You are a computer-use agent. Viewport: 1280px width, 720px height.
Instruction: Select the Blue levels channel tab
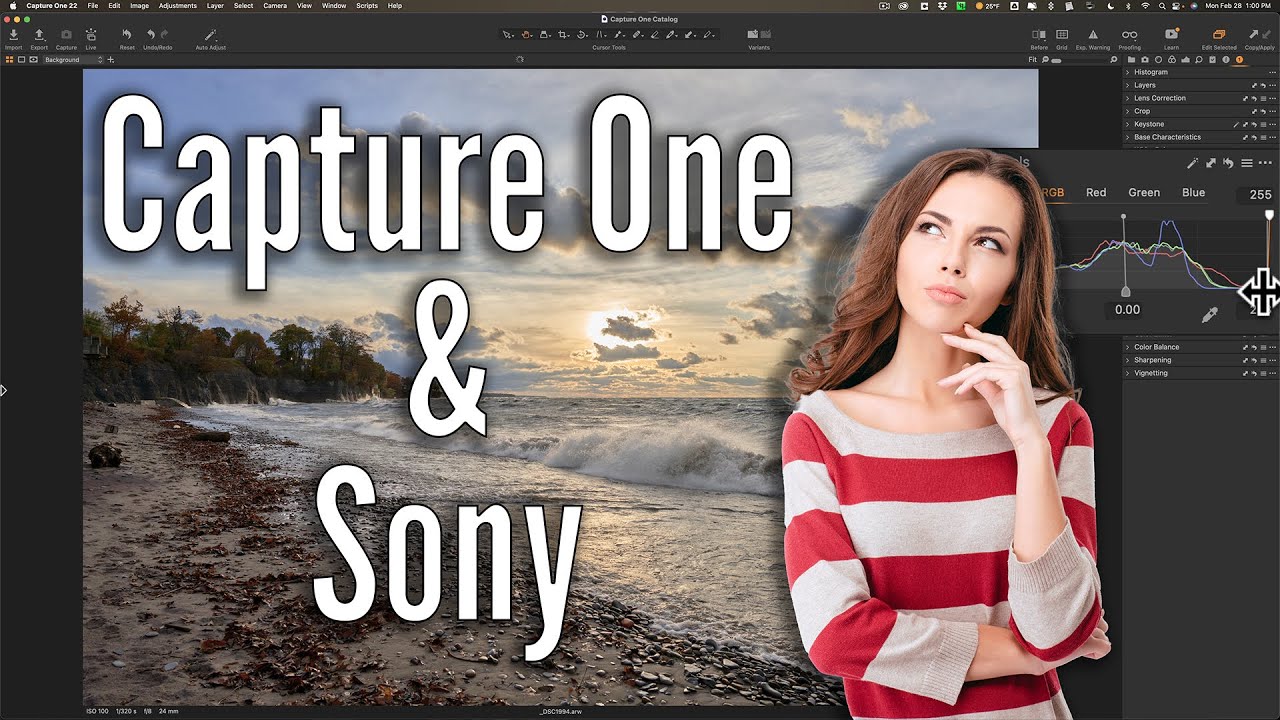1193,193
